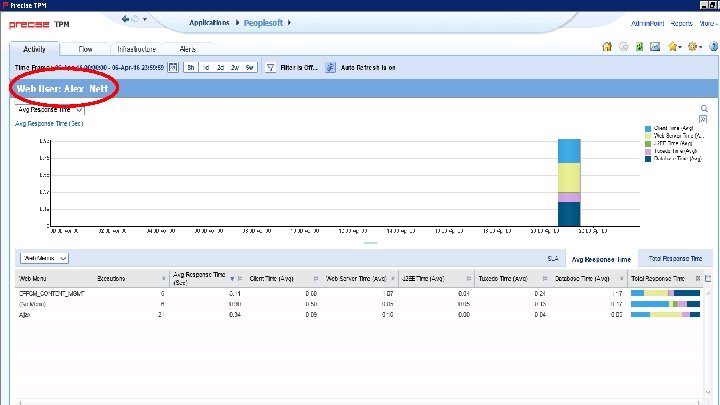Select the SLA table tab
This screenshot has height=405, width=720.
553,259
